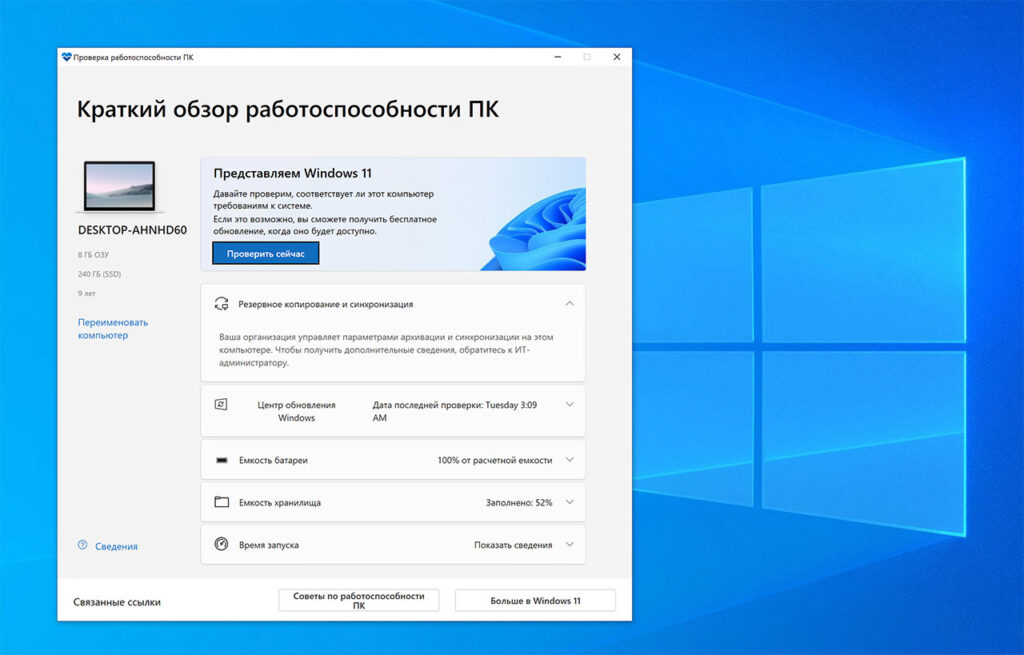Click the DESKTOP-AHNHD60 computer name

pyautogui.click(x=132, y=230)
